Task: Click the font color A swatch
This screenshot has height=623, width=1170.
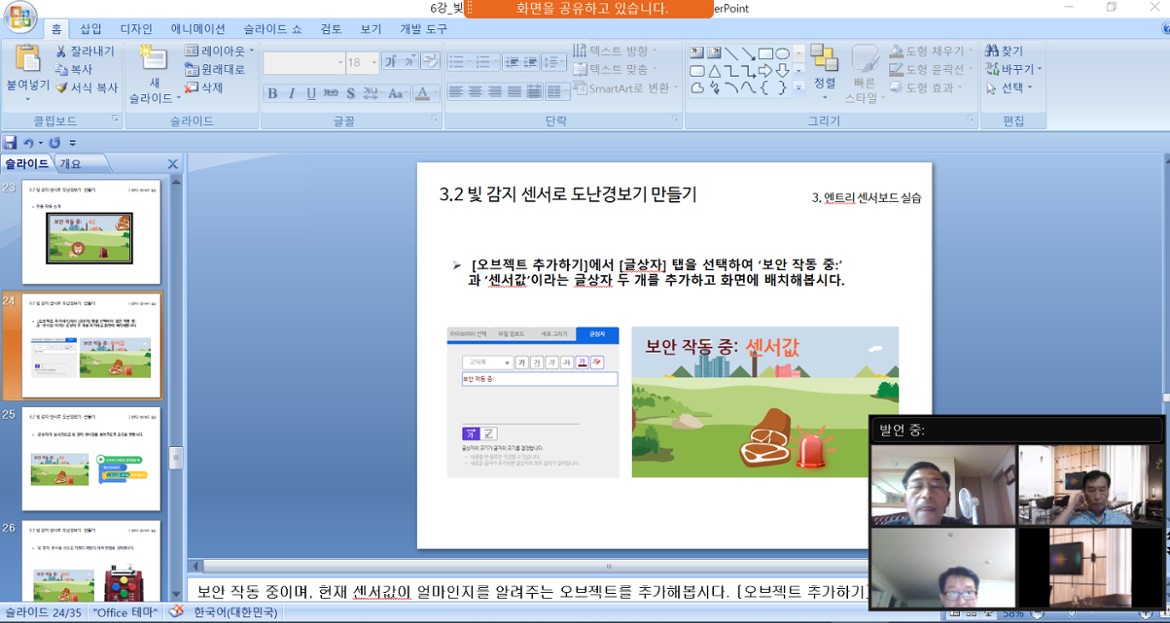Action: [x=421, y=93]
